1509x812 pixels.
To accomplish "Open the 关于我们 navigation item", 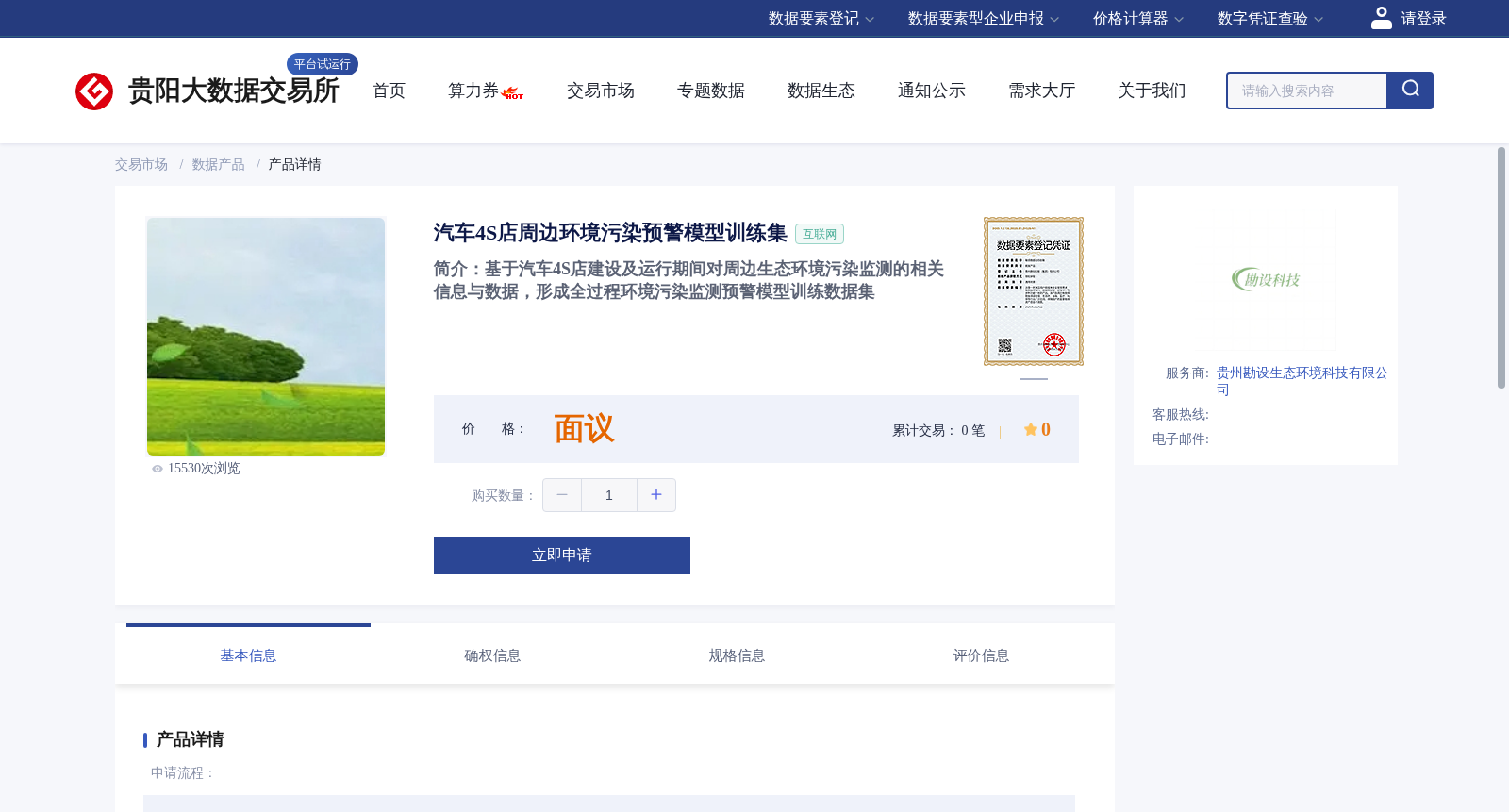I will (1152, 91).
